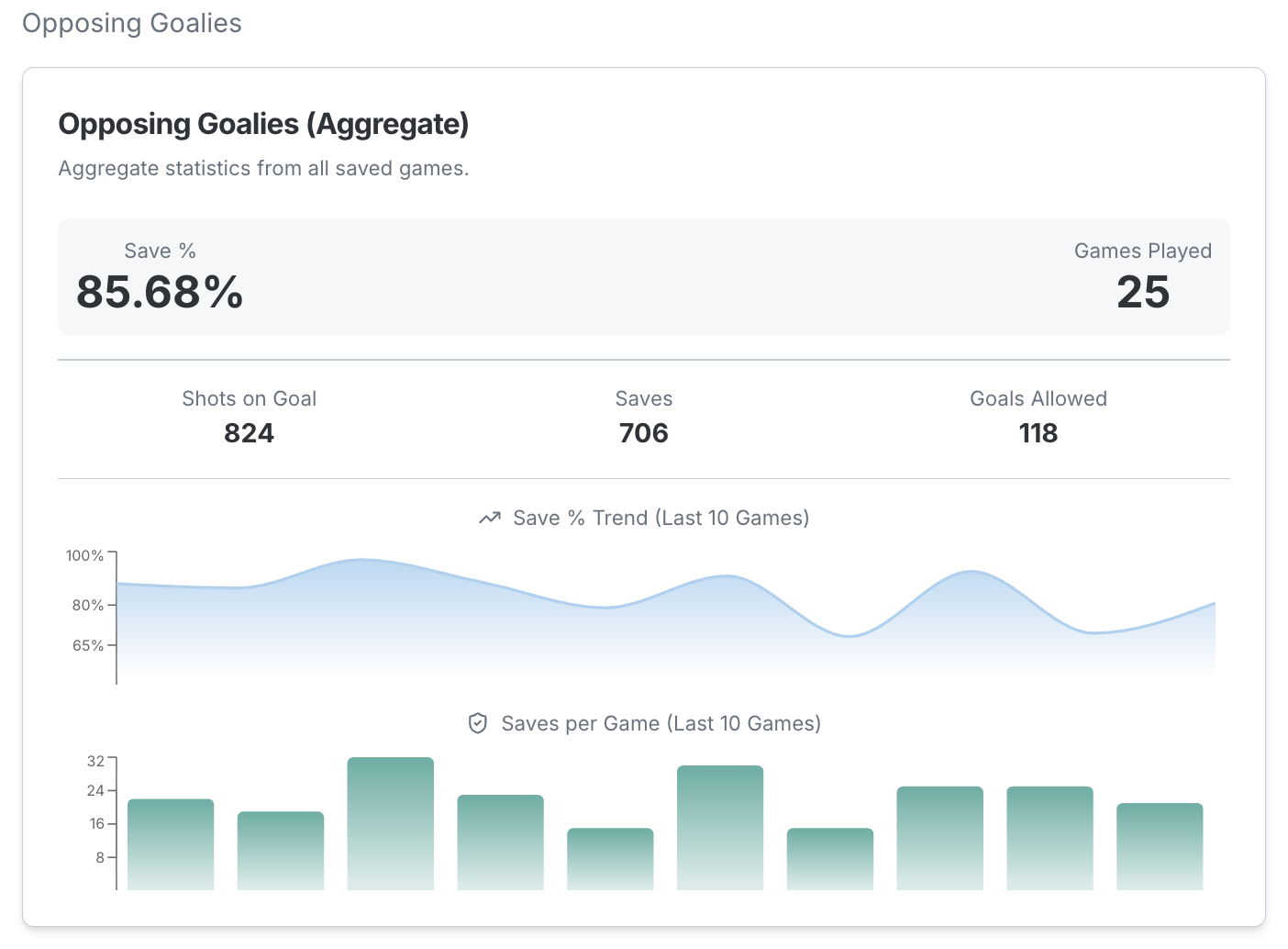The height and width of the screenshot is (949, 1288).
Task: Select the sixth bar in Saves per Game chart
Action: click(720, 828)
